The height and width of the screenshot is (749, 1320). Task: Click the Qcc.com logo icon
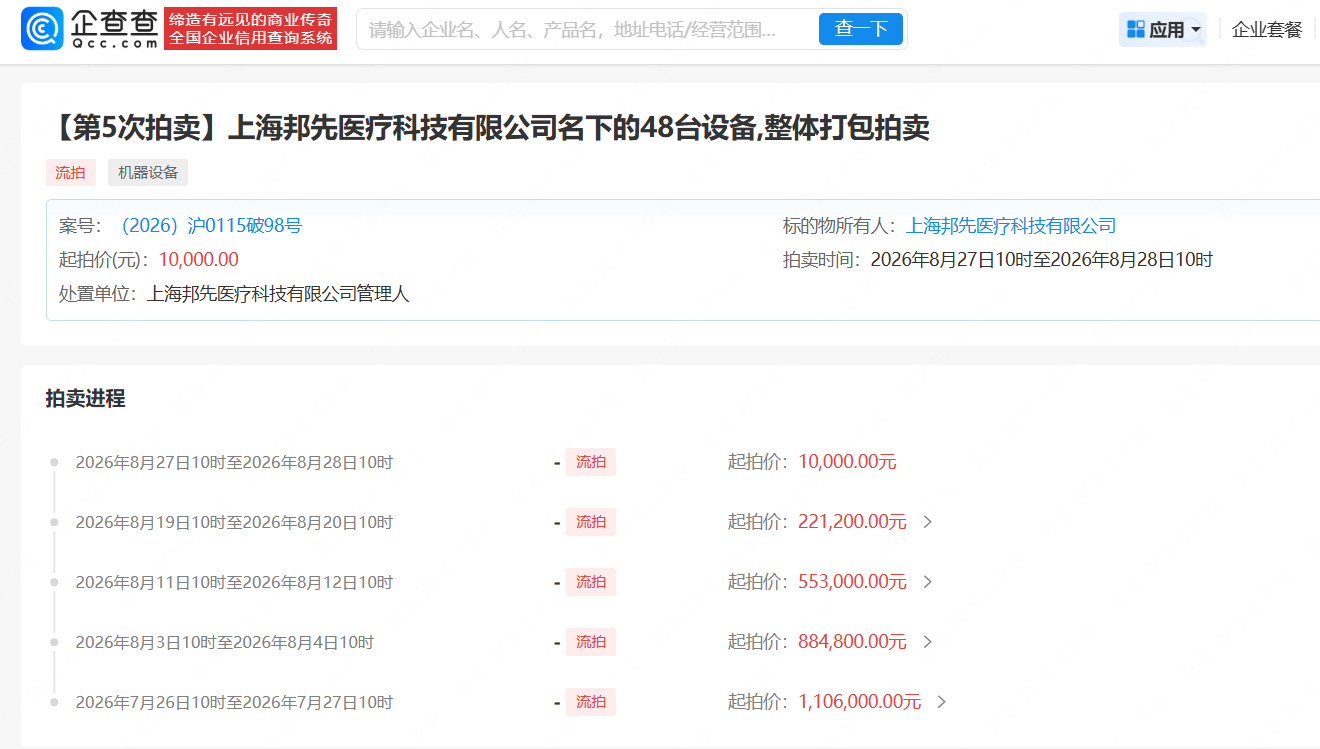coord(41,29)
